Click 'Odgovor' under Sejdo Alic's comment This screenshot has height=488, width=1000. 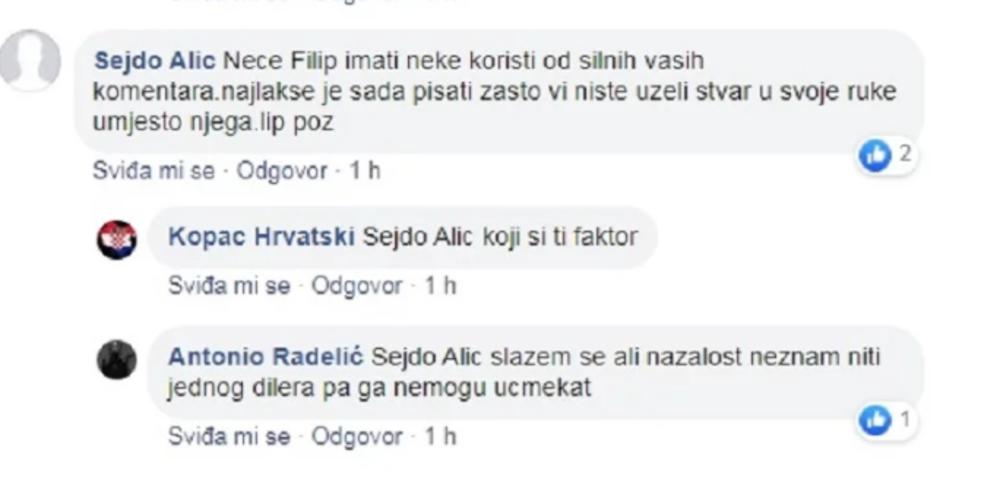coord(283,171)
